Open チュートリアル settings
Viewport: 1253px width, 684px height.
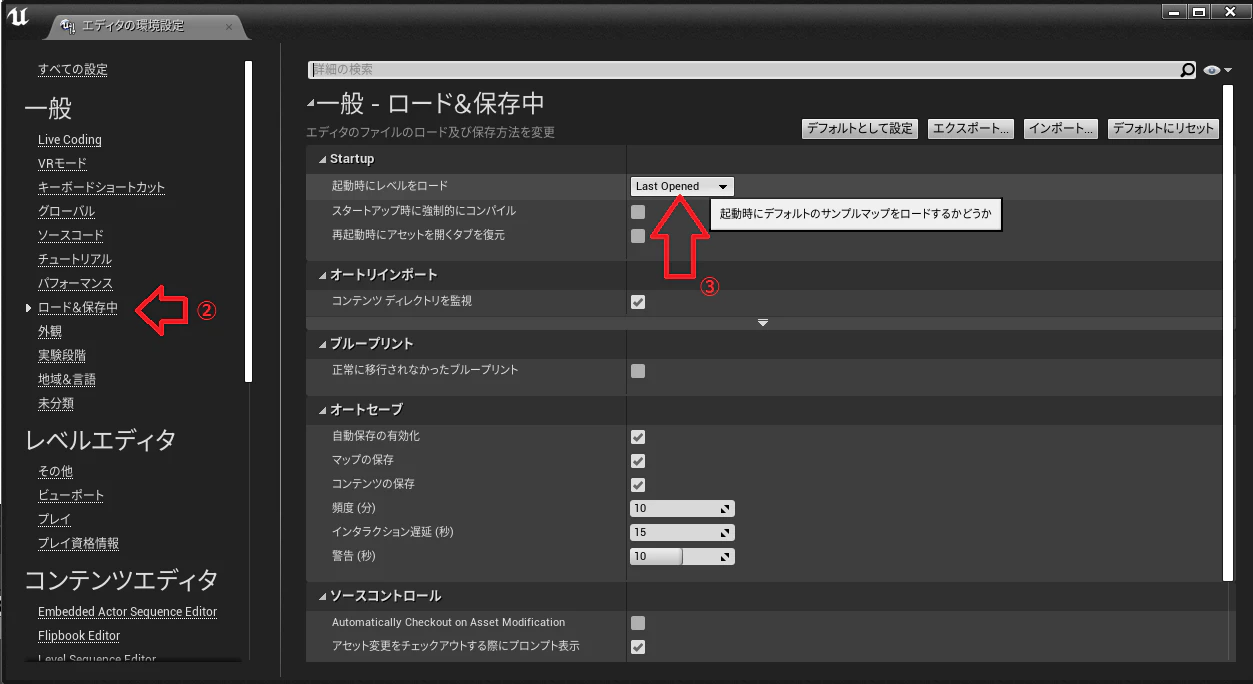[x=75, y=260]
